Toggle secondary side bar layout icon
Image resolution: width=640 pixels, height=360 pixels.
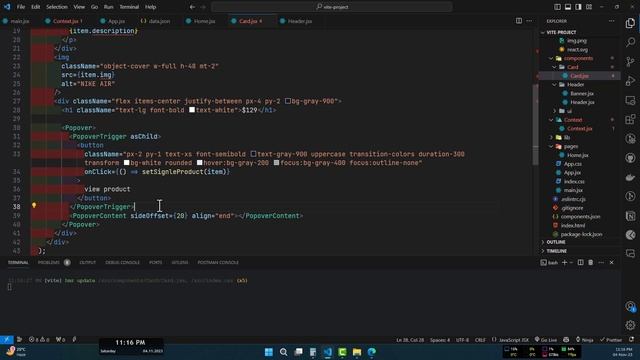click(x=578, y=7)
